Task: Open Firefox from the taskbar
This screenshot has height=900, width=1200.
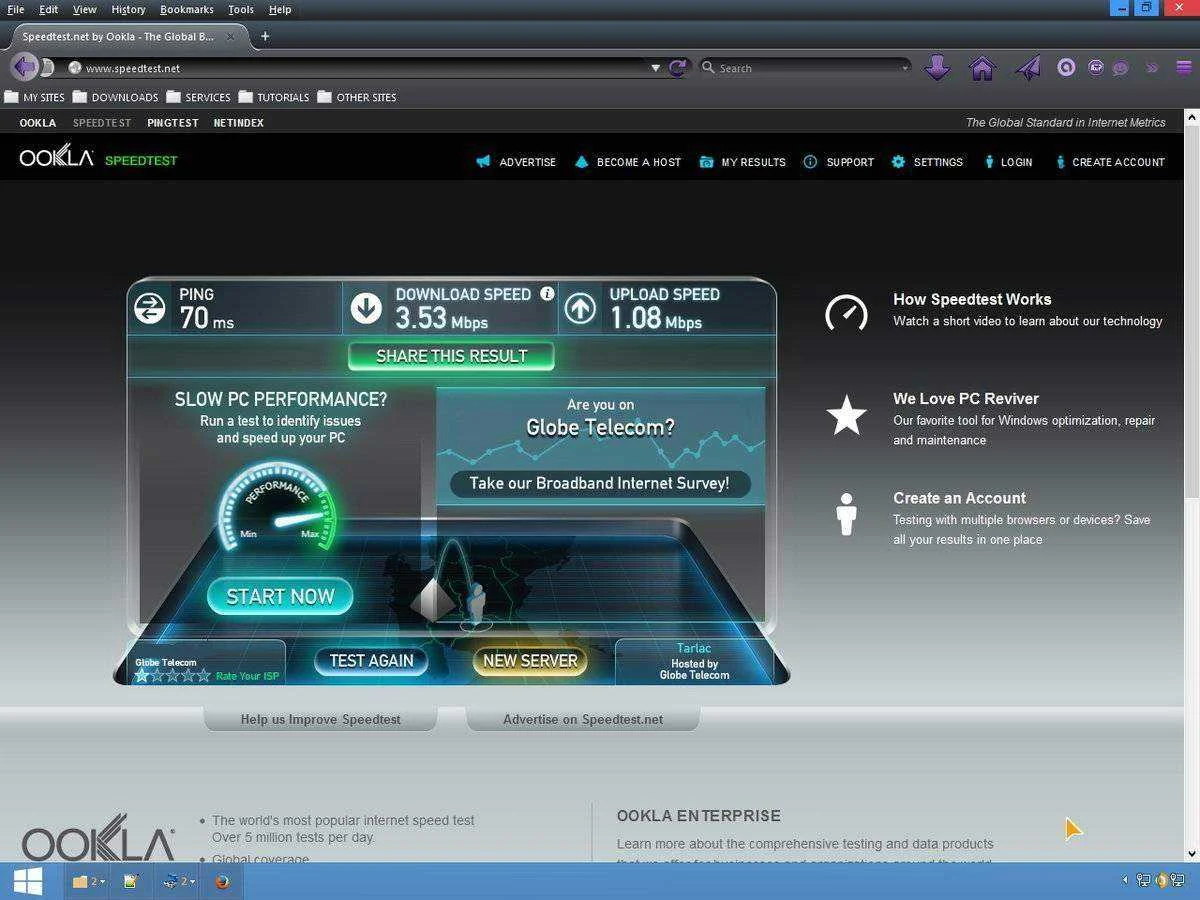Action: (x=222, y=881)
